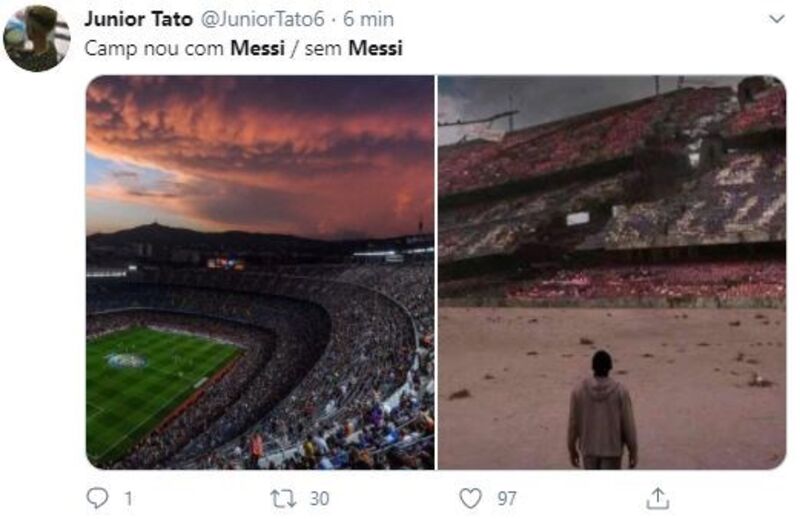This screenshot has width=800, height=519.
Task: Click the first bold Messi keyword
Action: click(257, 48)
